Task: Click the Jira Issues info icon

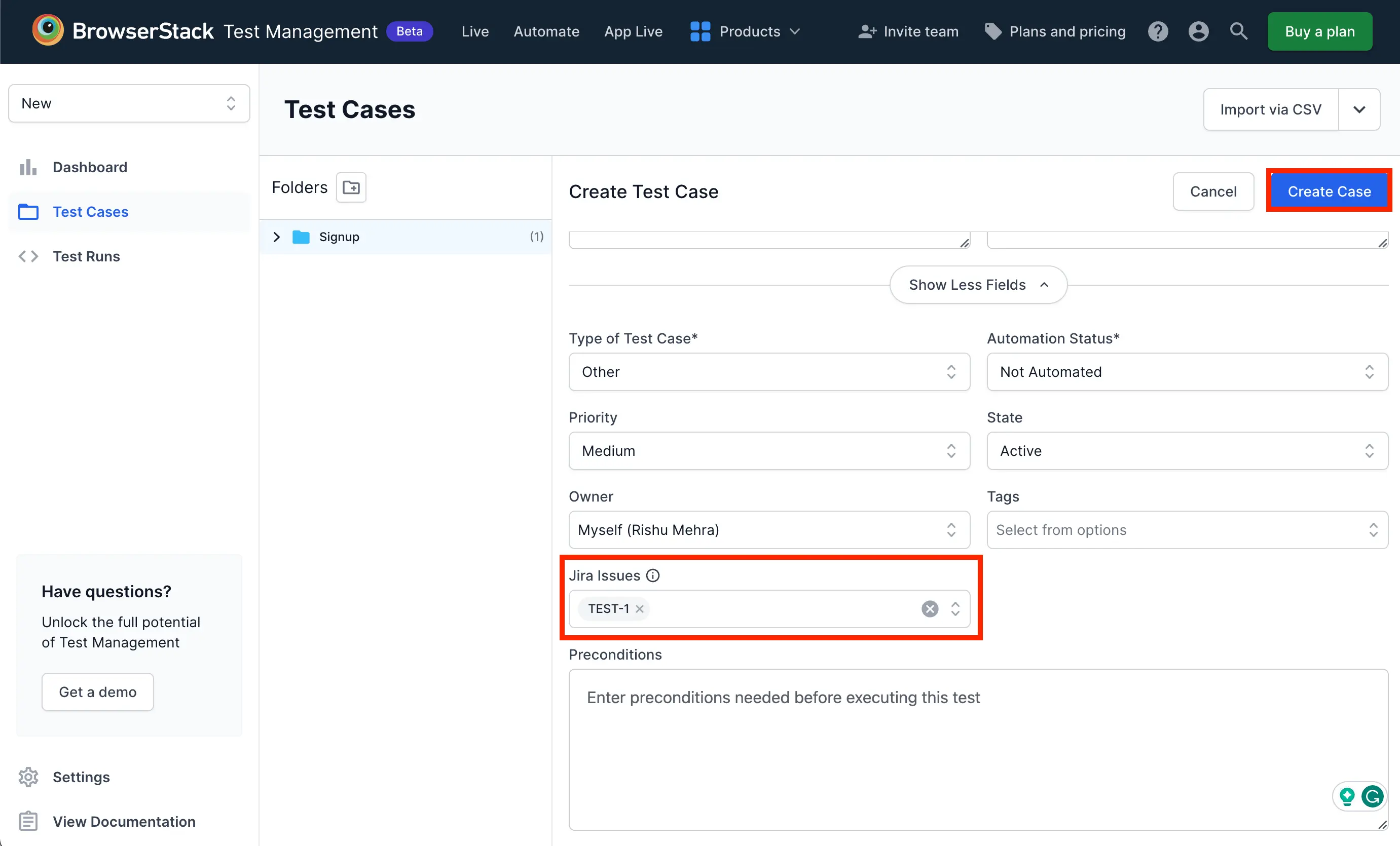Action: tap(655, 575)
